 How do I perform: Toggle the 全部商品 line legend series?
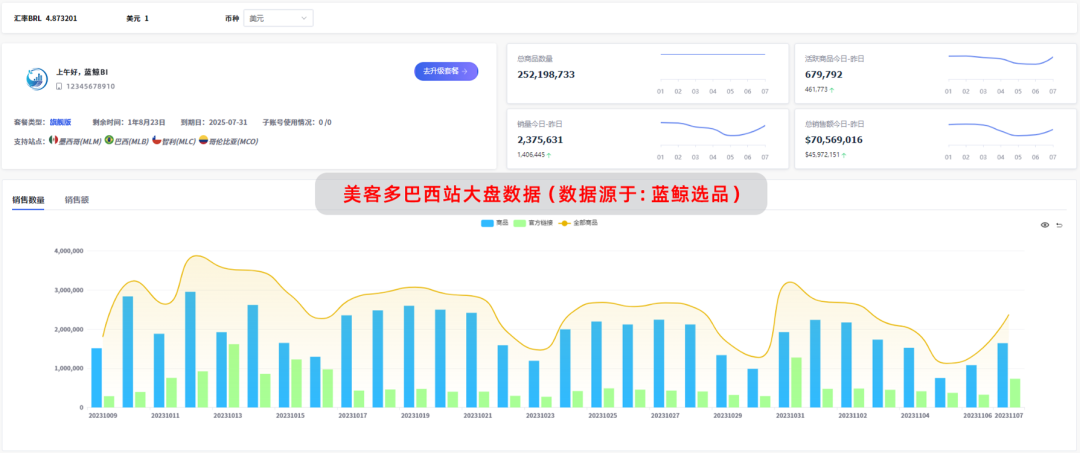tap(578, 223)
